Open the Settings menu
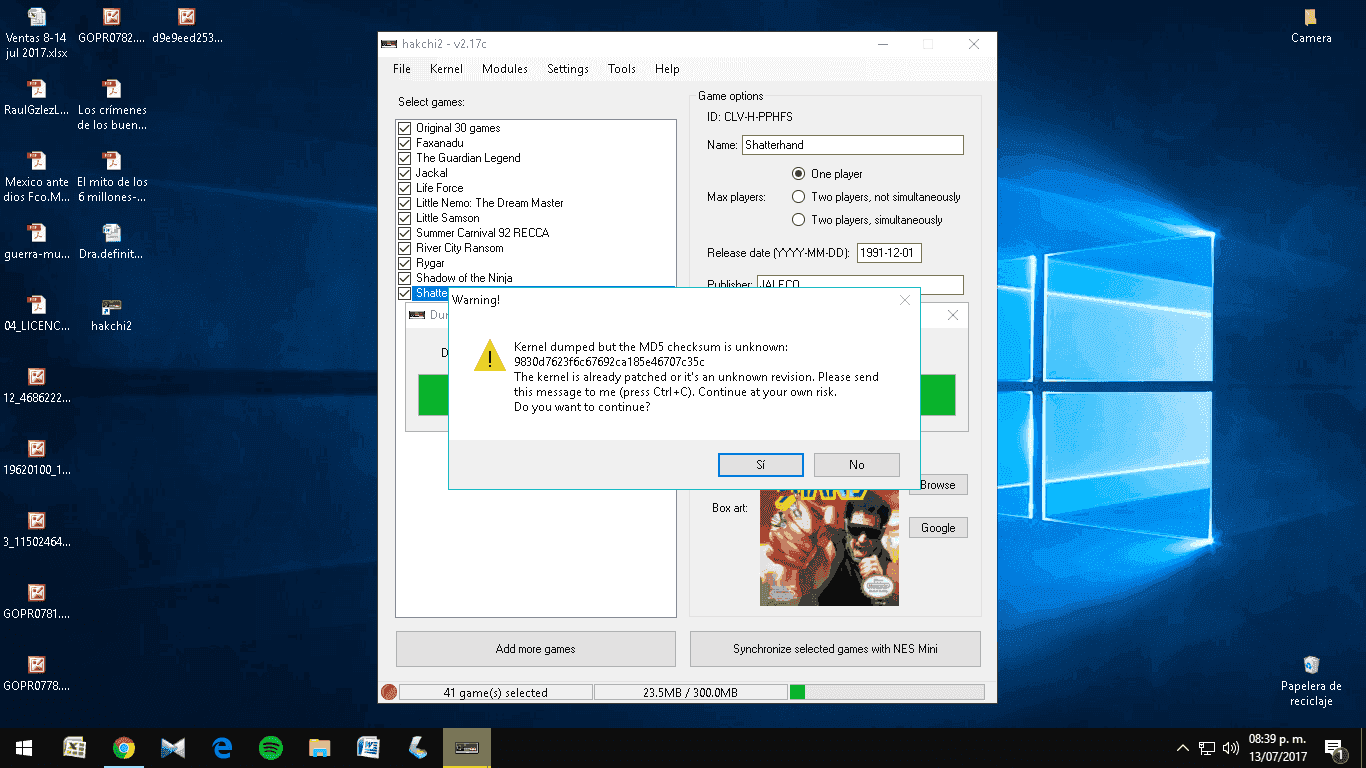This screenshot has width=1366, height=768. (568, 69)
